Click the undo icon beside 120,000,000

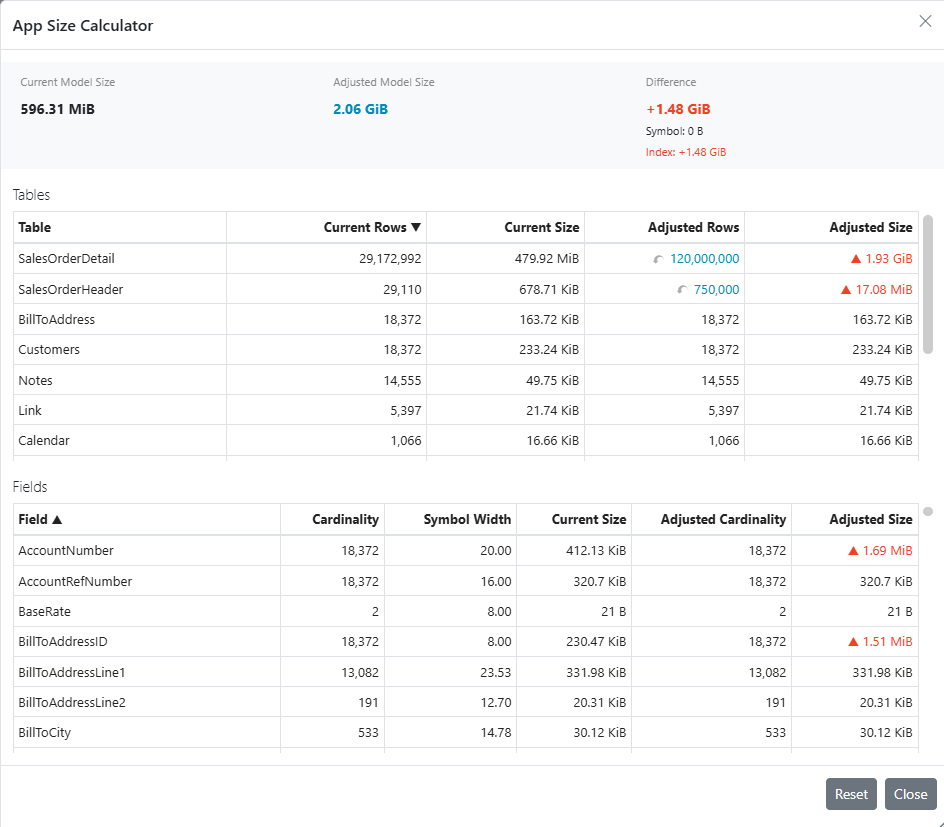pos(658,259)
